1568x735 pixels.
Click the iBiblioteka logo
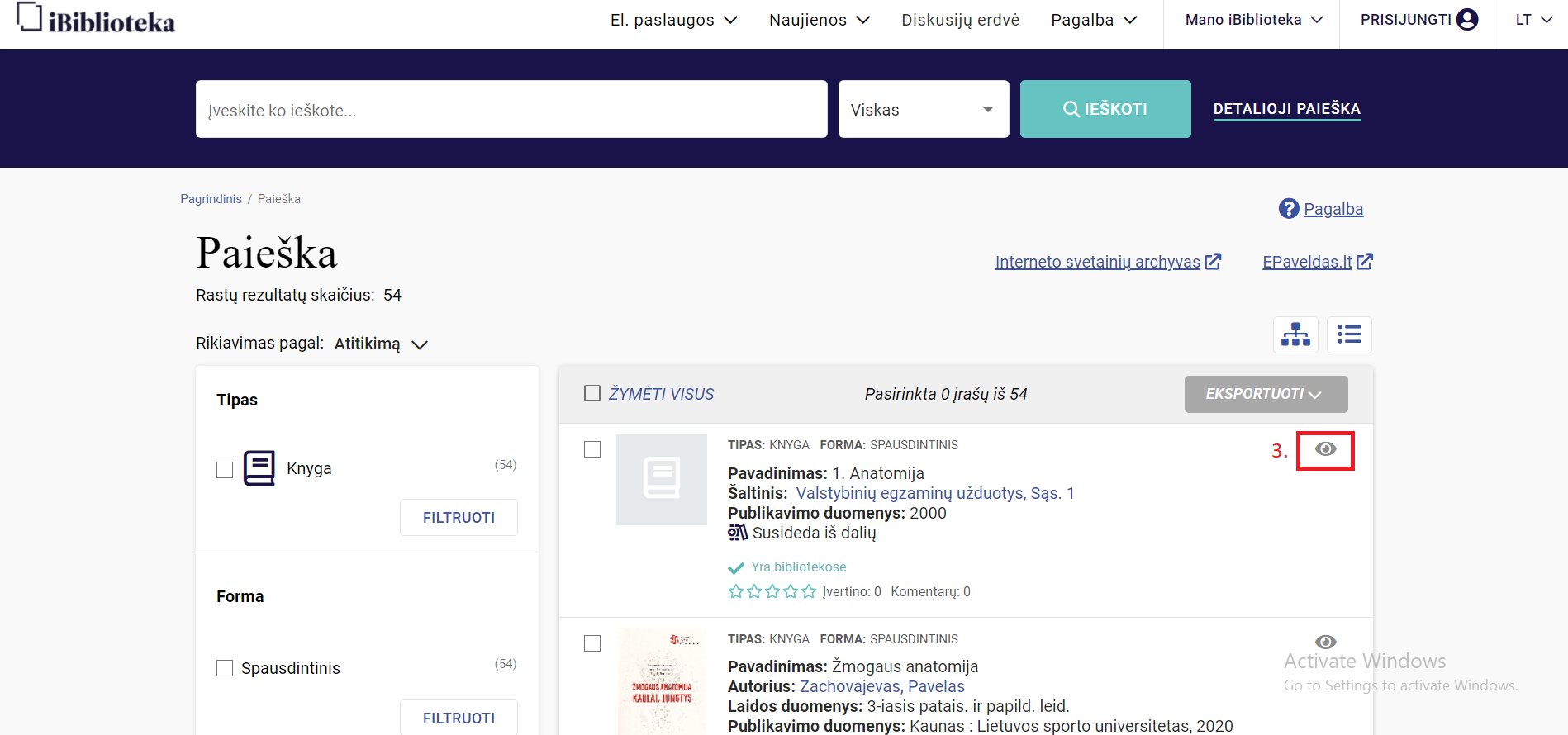coord(97,20)
